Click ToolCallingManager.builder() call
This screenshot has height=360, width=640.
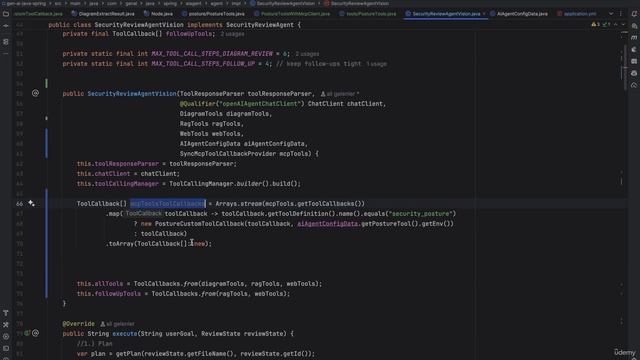[x=219, y=184]
